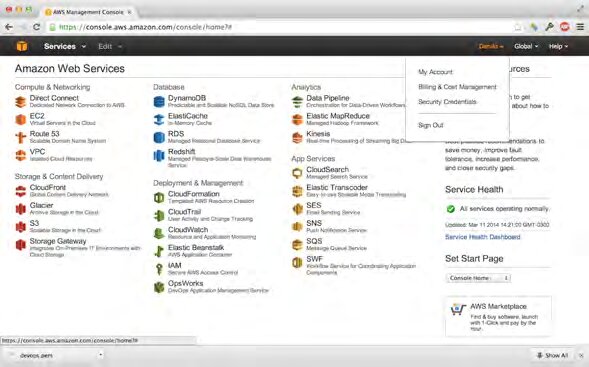The image size is (589, 367).
Task: Click the Elastic Beanstalk icon
Action: pyautogui.click(x=159, y=251)
